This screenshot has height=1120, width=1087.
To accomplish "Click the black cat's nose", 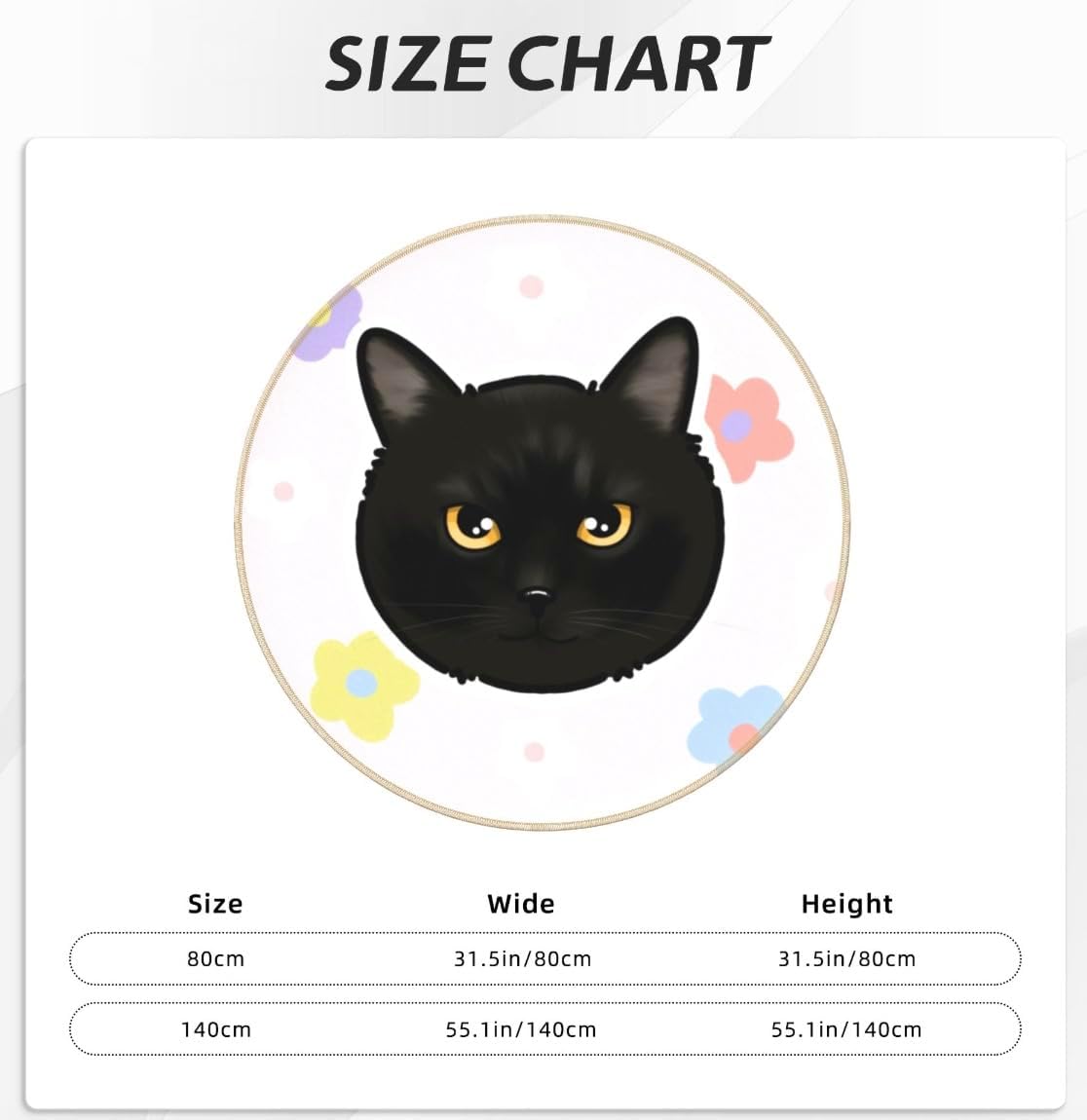I will [535, 593].
